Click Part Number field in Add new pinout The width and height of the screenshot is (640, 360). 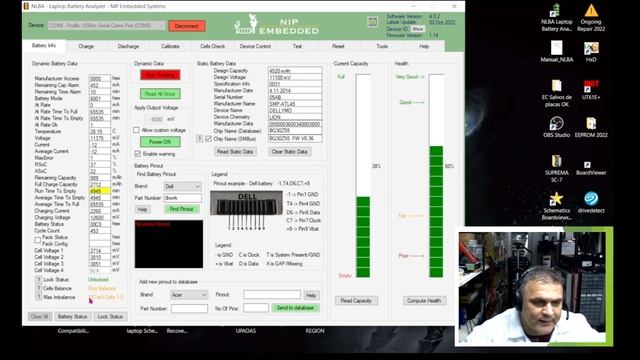(189, 308)
